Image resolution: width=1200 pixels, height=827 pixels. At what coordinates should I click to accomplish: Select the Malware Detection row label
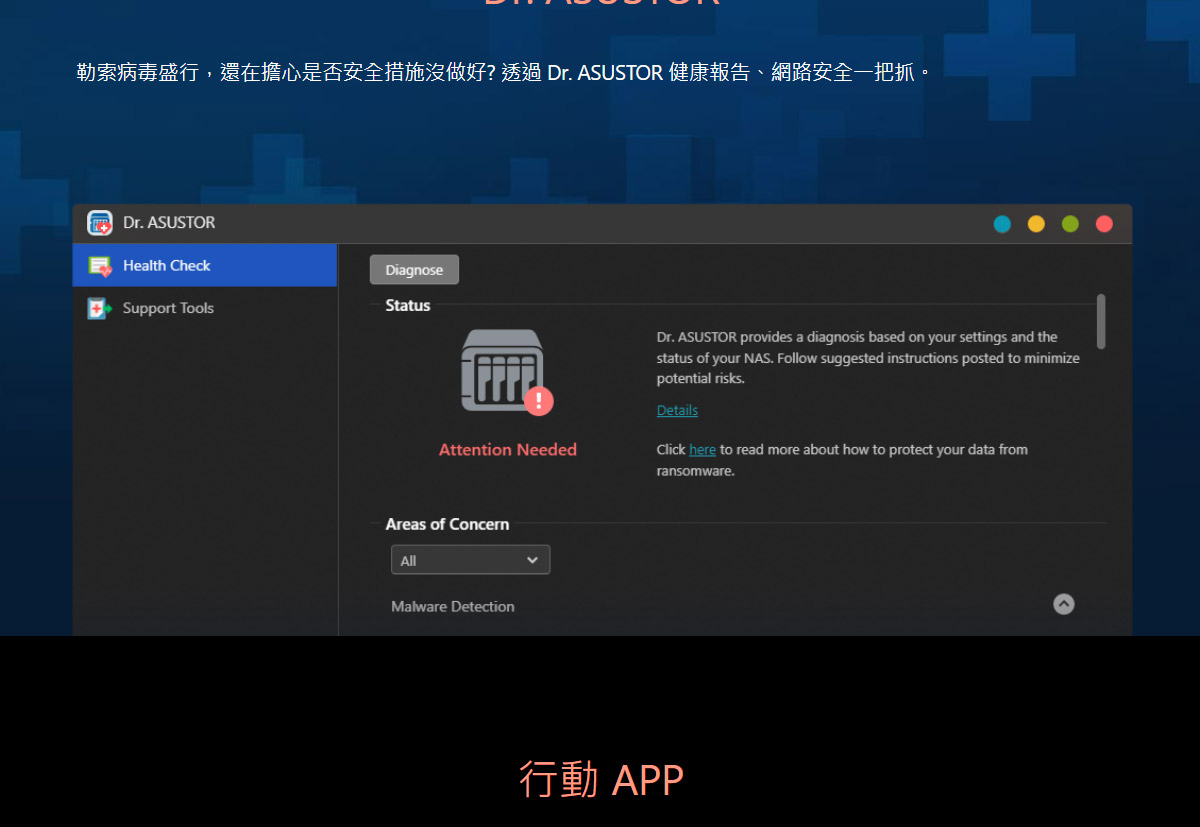coord(453,607)
